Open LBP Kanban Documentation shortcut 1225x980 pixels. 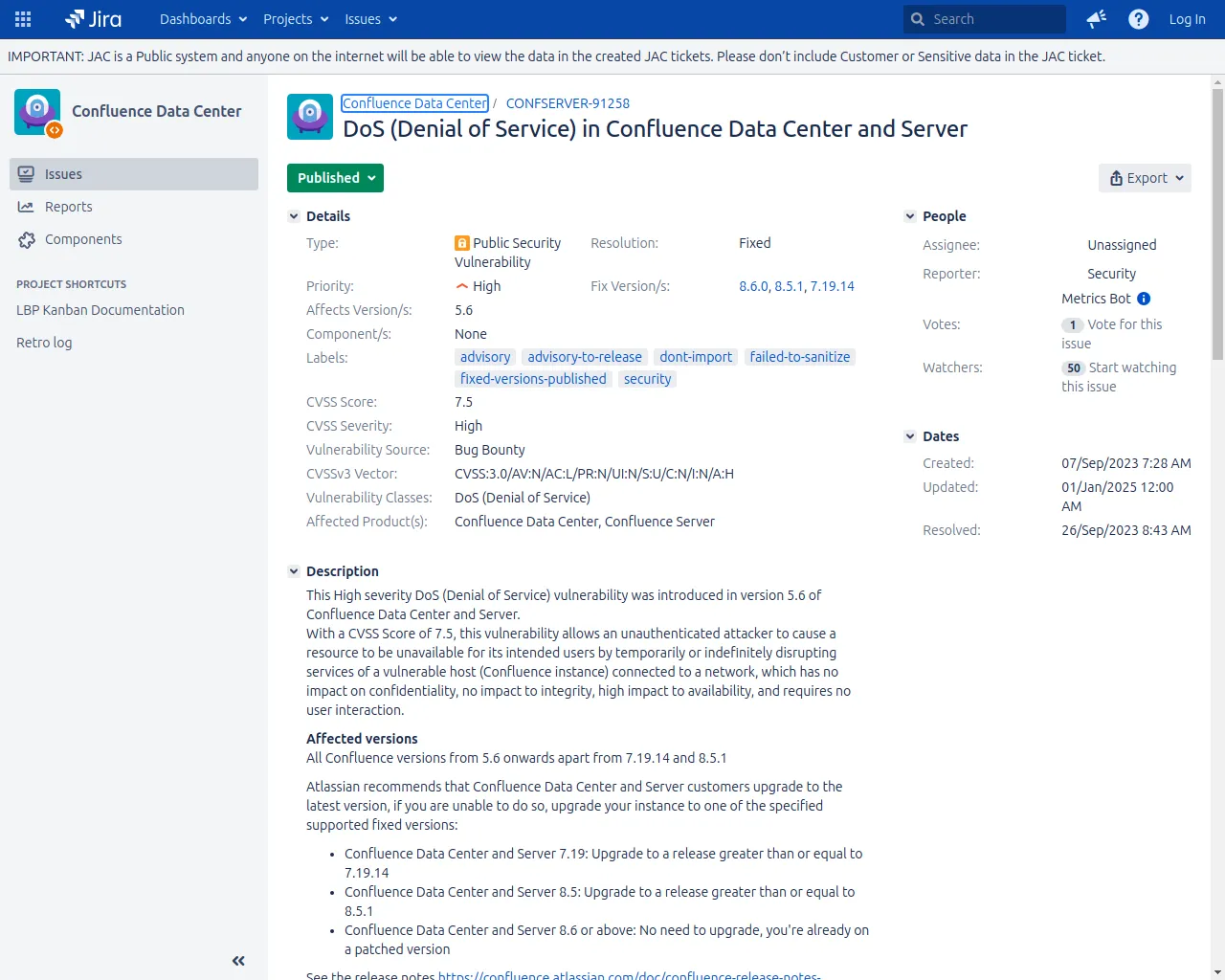point(100,310)
